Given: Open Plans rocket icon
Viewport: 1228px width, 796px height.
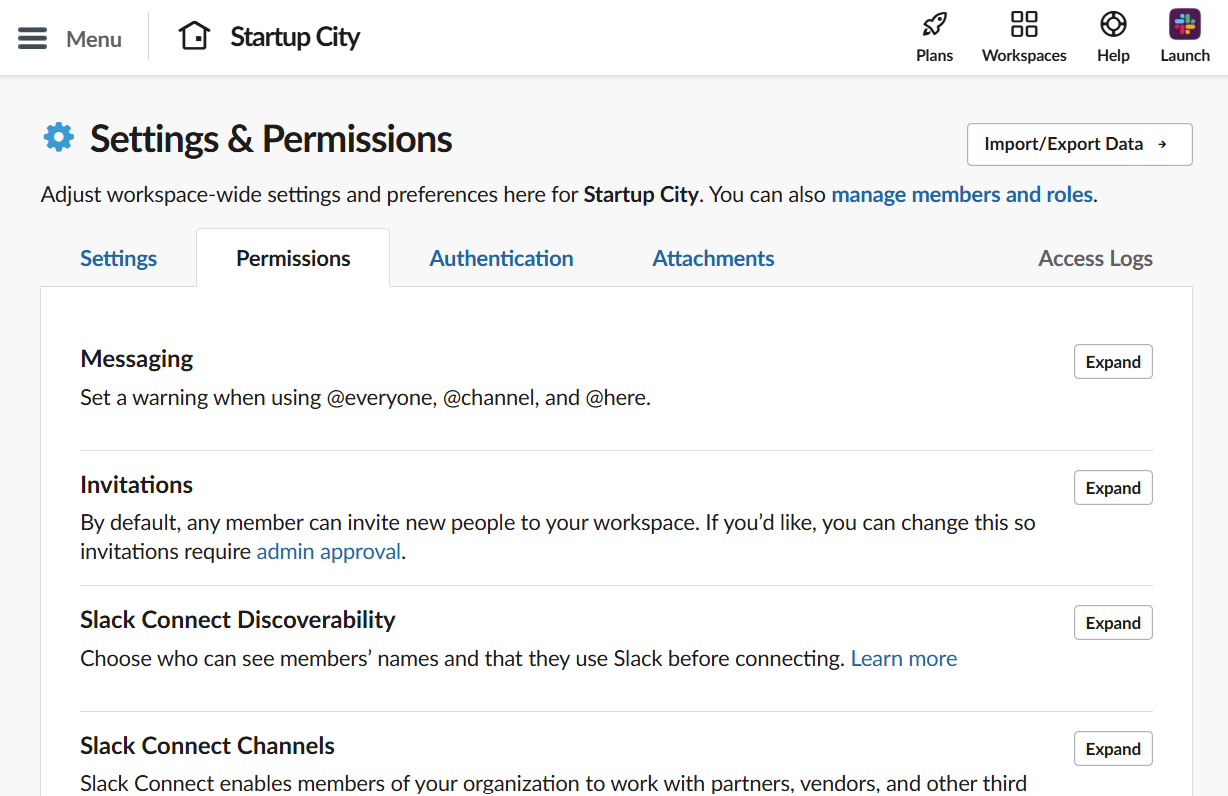Looking at the screenshot, I should click(934, 24).
